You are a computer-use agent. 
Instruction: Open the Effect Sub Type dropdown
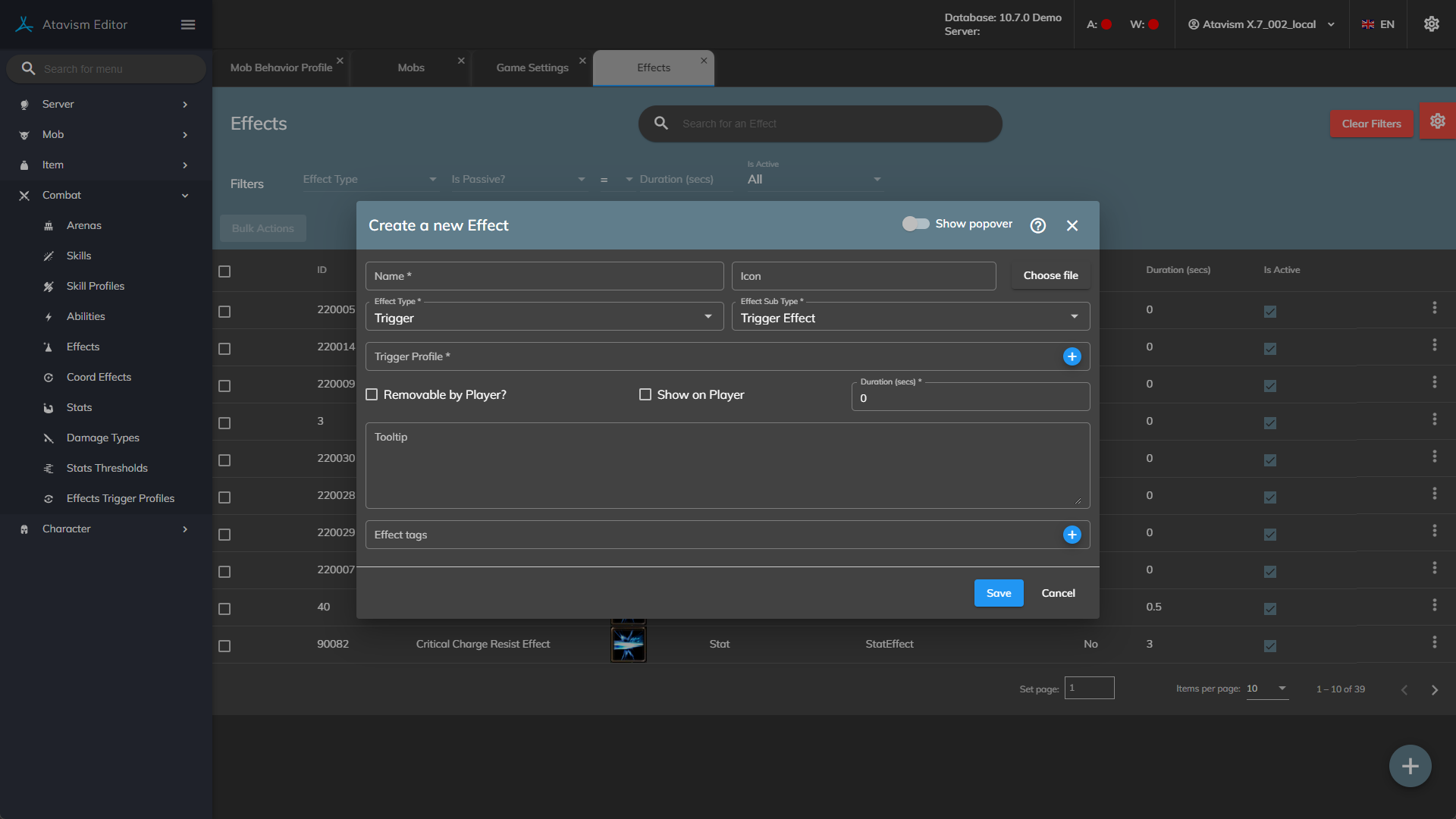[x=910, y=318]
